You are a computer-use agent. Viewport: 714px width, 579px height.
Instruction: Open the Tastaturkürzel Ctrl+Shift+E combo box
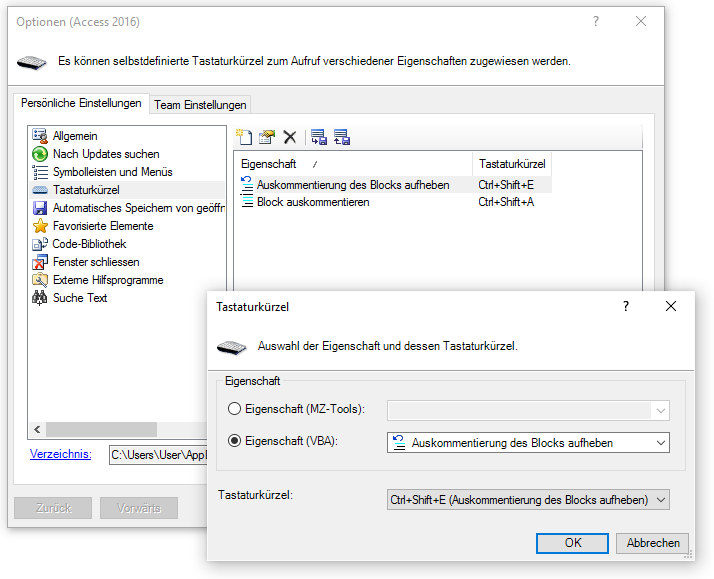pyautogui.click(x=528, y=500)
